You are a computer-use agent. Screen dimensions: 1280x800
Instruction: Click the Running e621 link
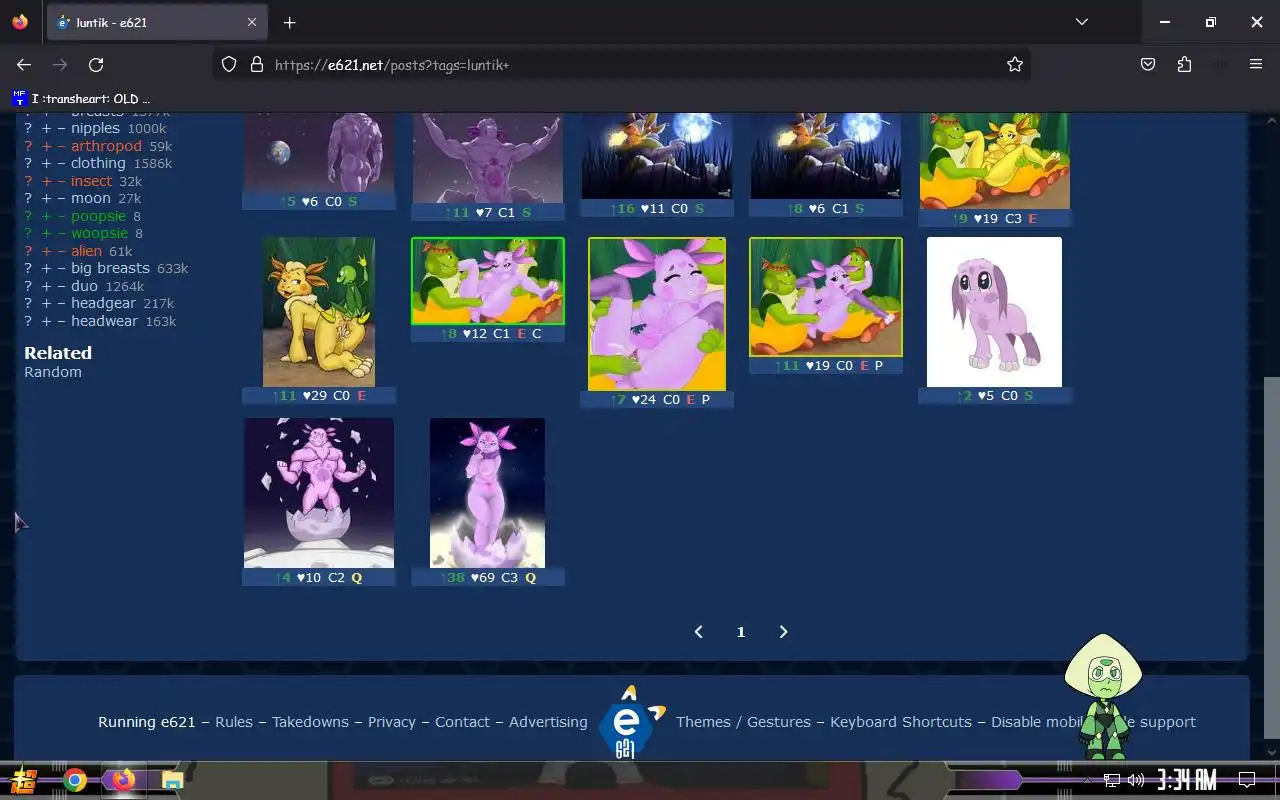[x=147, y=722]
